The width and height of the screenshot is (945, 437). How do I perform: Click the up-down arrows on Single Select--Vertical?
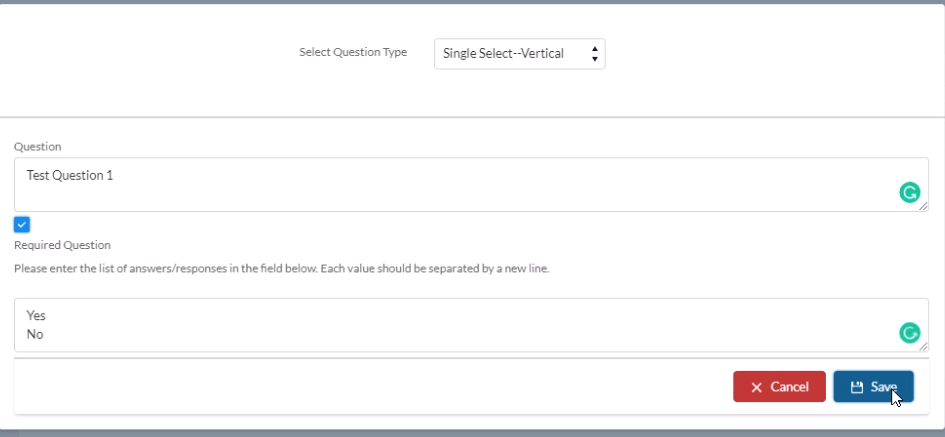coord(595,54)
